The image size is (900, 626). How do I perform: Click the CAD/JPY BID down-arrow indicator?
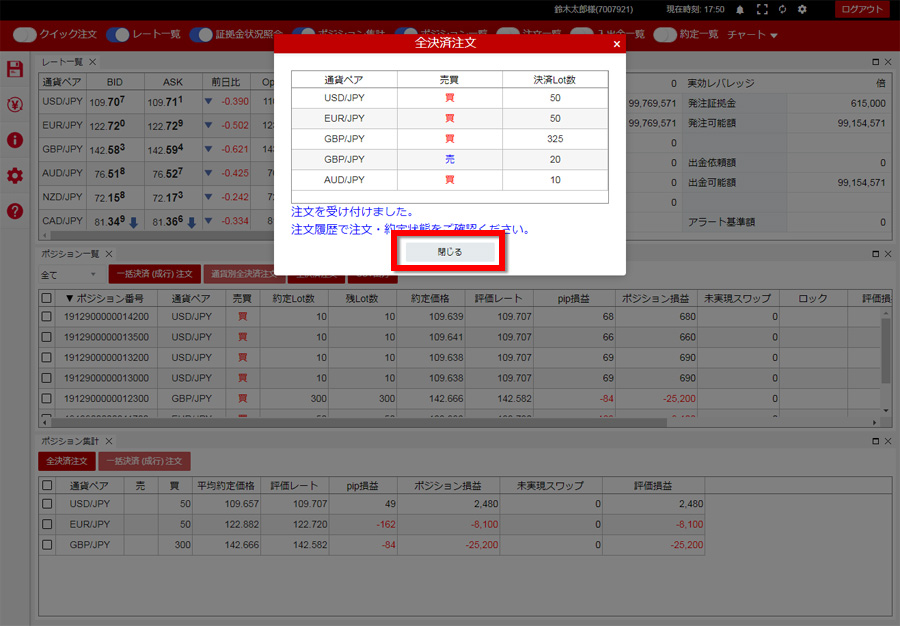pos(133,222)
